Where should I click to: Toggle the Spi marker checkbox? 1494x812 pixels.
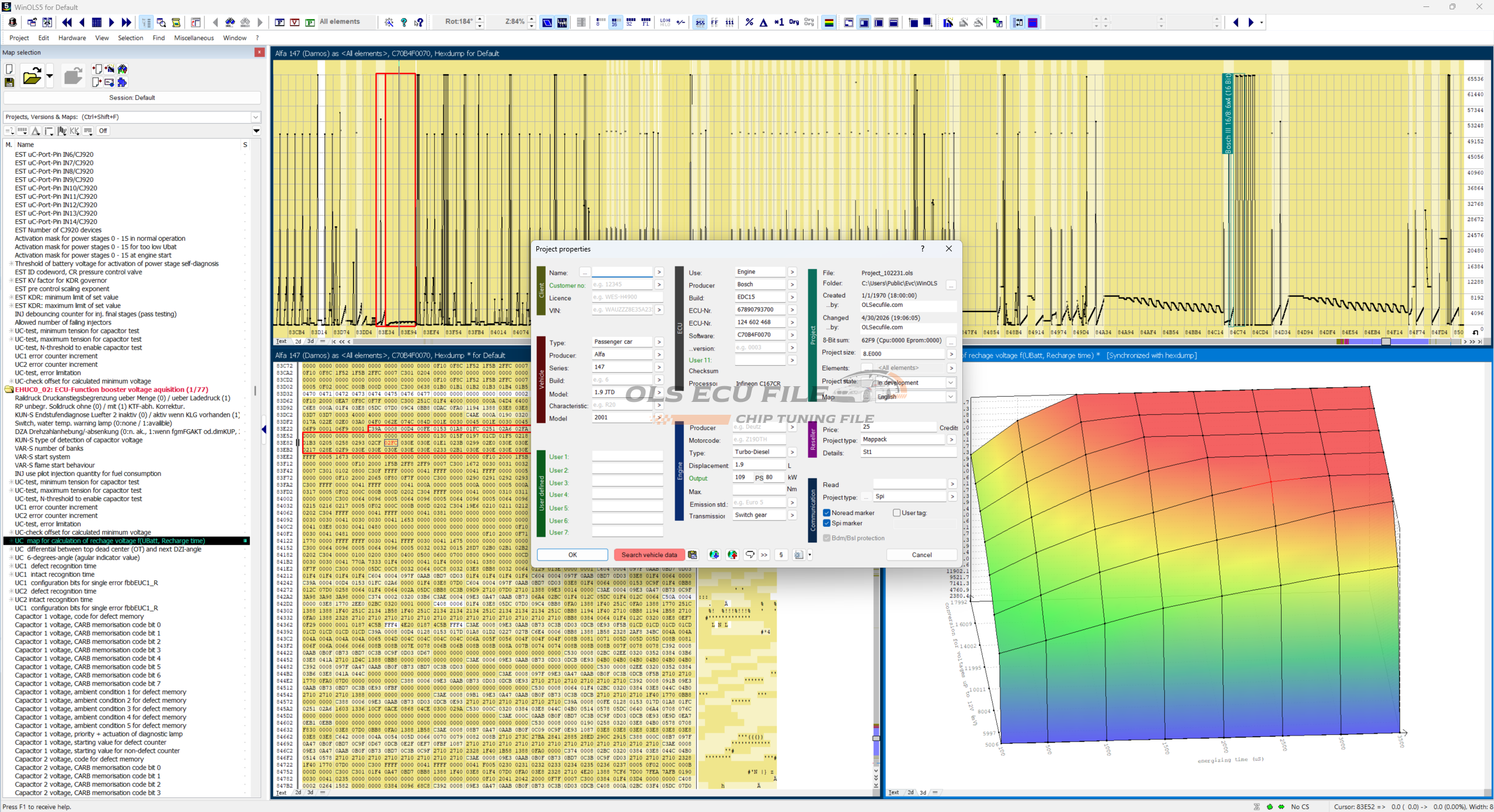click(827, 523)
